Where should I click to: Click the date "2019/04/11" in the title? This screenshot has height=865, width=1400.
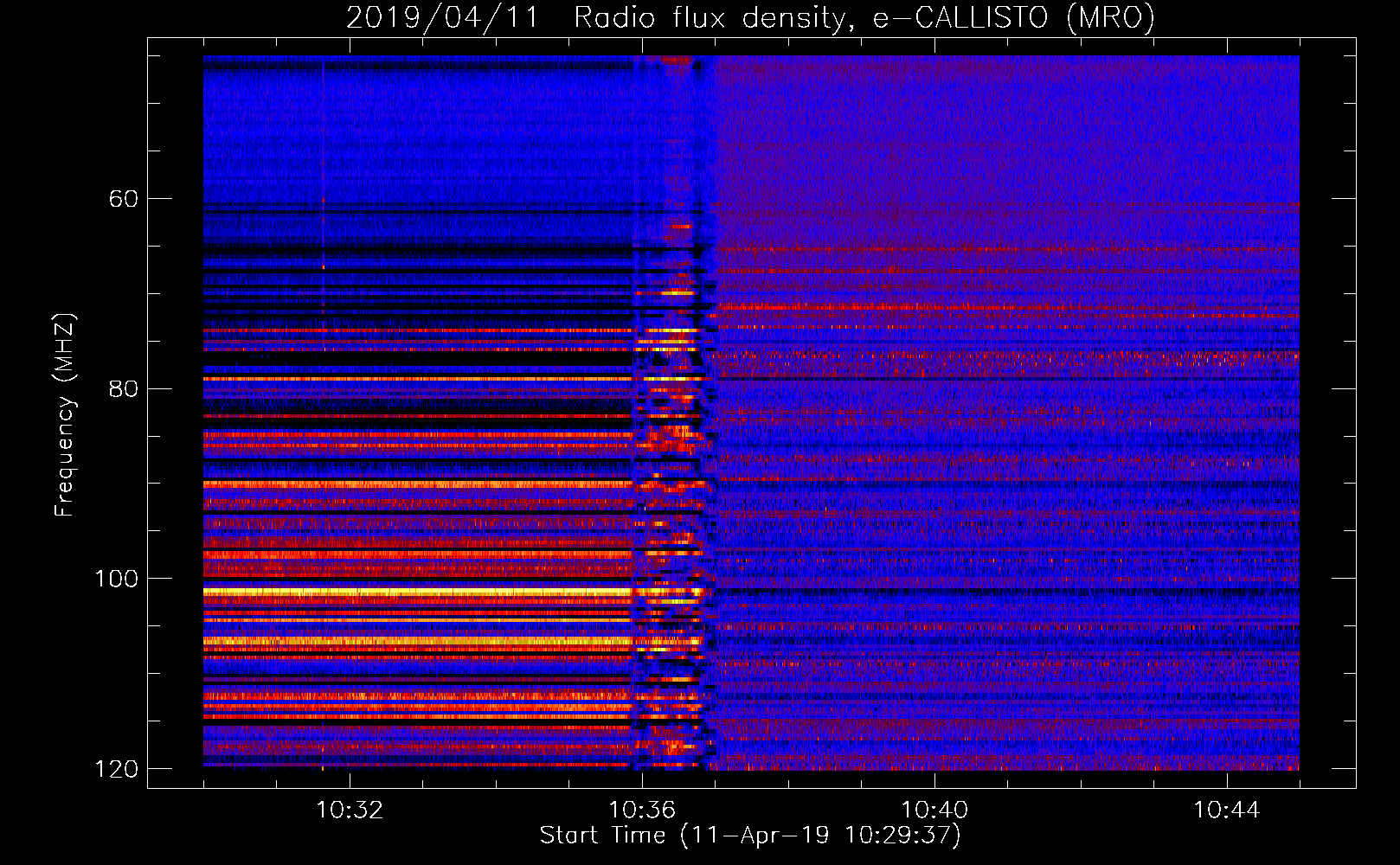pos(442,17)
